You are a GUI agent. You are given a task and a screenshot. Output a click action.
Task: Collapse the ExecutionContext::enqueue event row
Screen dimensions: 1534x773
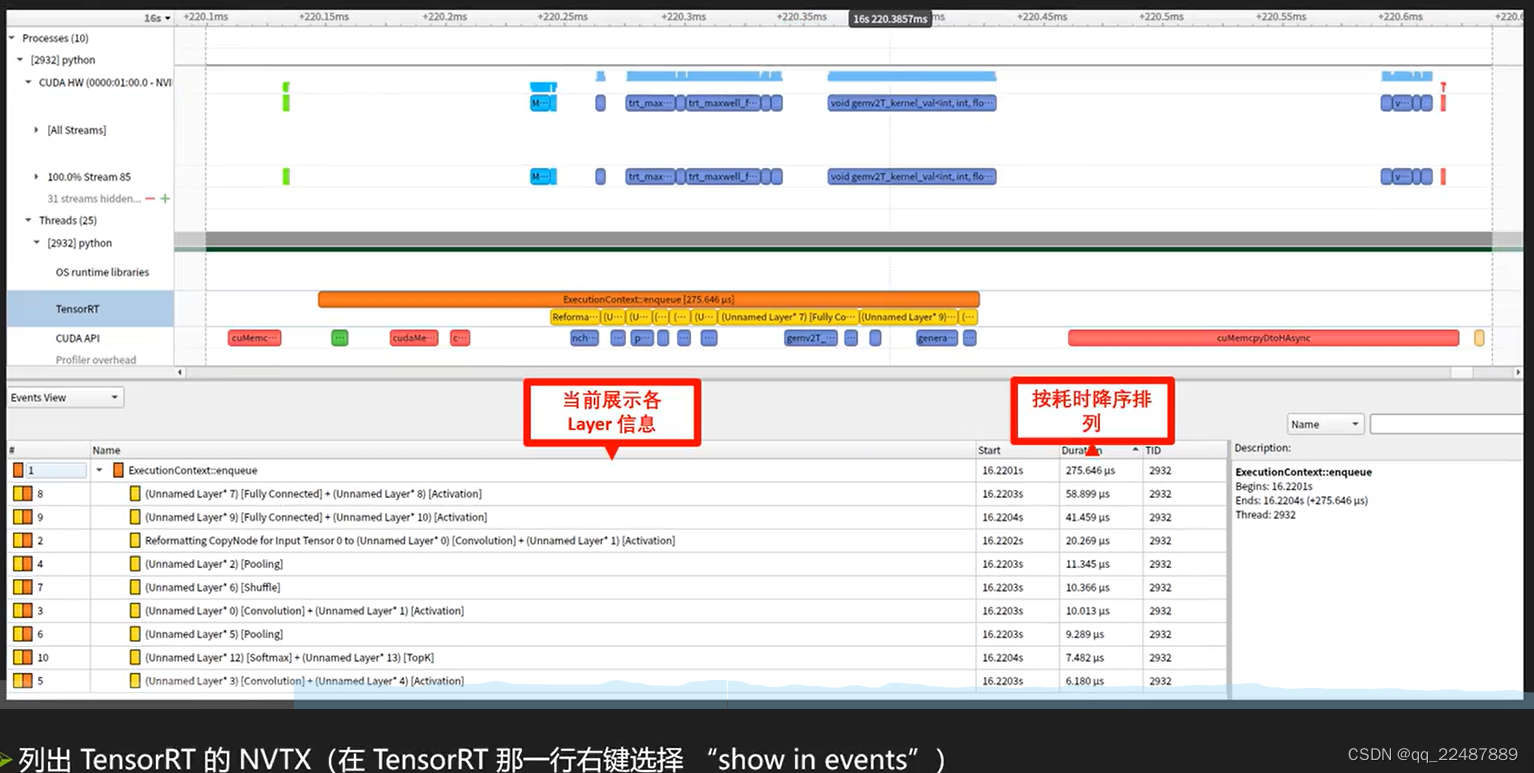[x=100, y=470]
